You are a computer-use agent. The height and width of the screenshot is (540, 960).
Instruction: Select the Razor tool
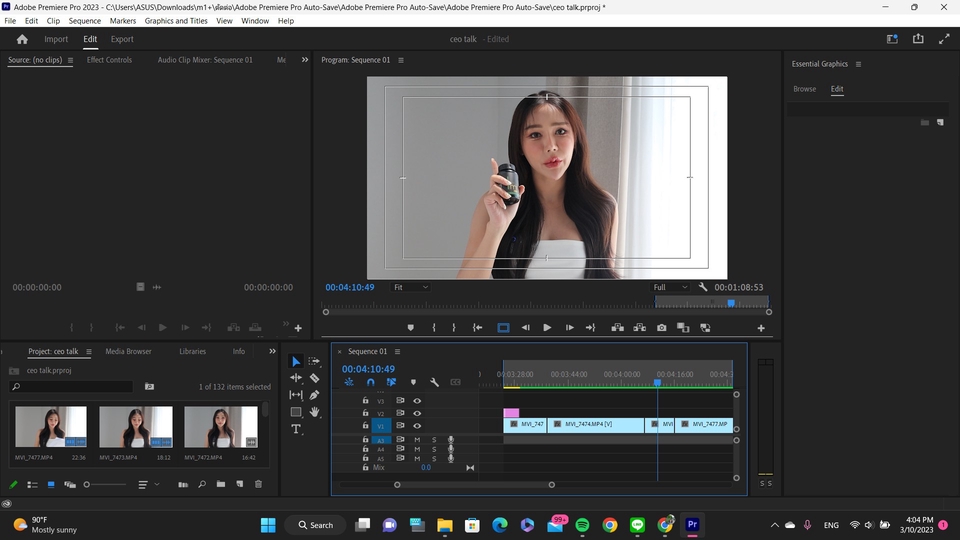314,378
